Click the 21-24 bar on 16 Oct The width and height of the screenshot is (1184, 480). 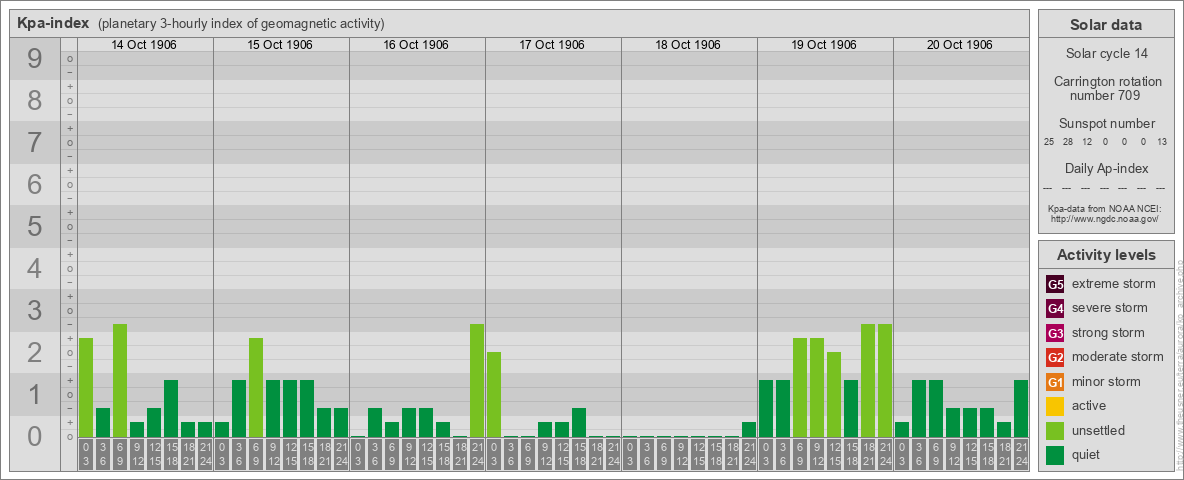click(x=477, y=380)
